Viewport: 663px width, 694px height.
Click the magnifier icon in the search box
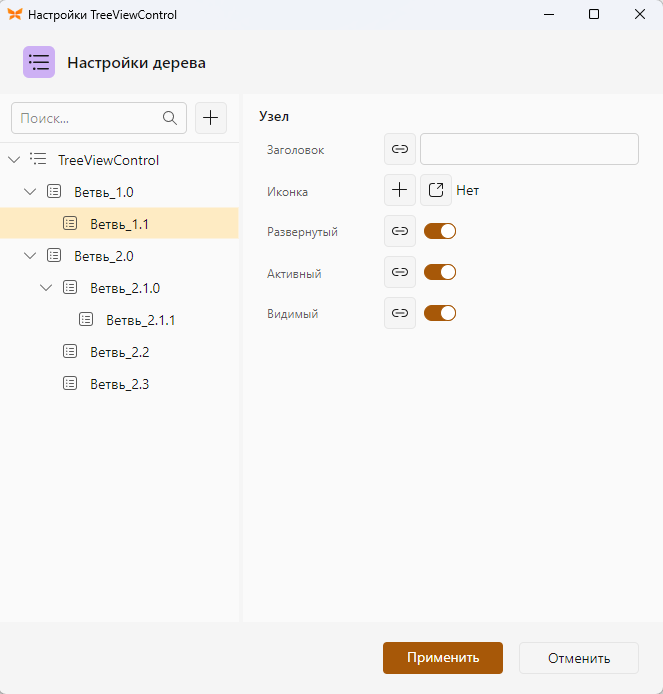(170, 118)
